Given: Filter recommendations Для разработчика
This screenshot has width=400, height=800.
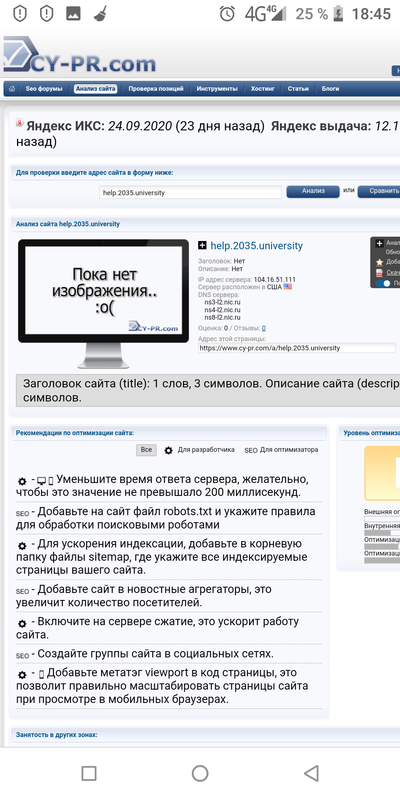Looking at the screenshot, I should (x=199, y=450).
